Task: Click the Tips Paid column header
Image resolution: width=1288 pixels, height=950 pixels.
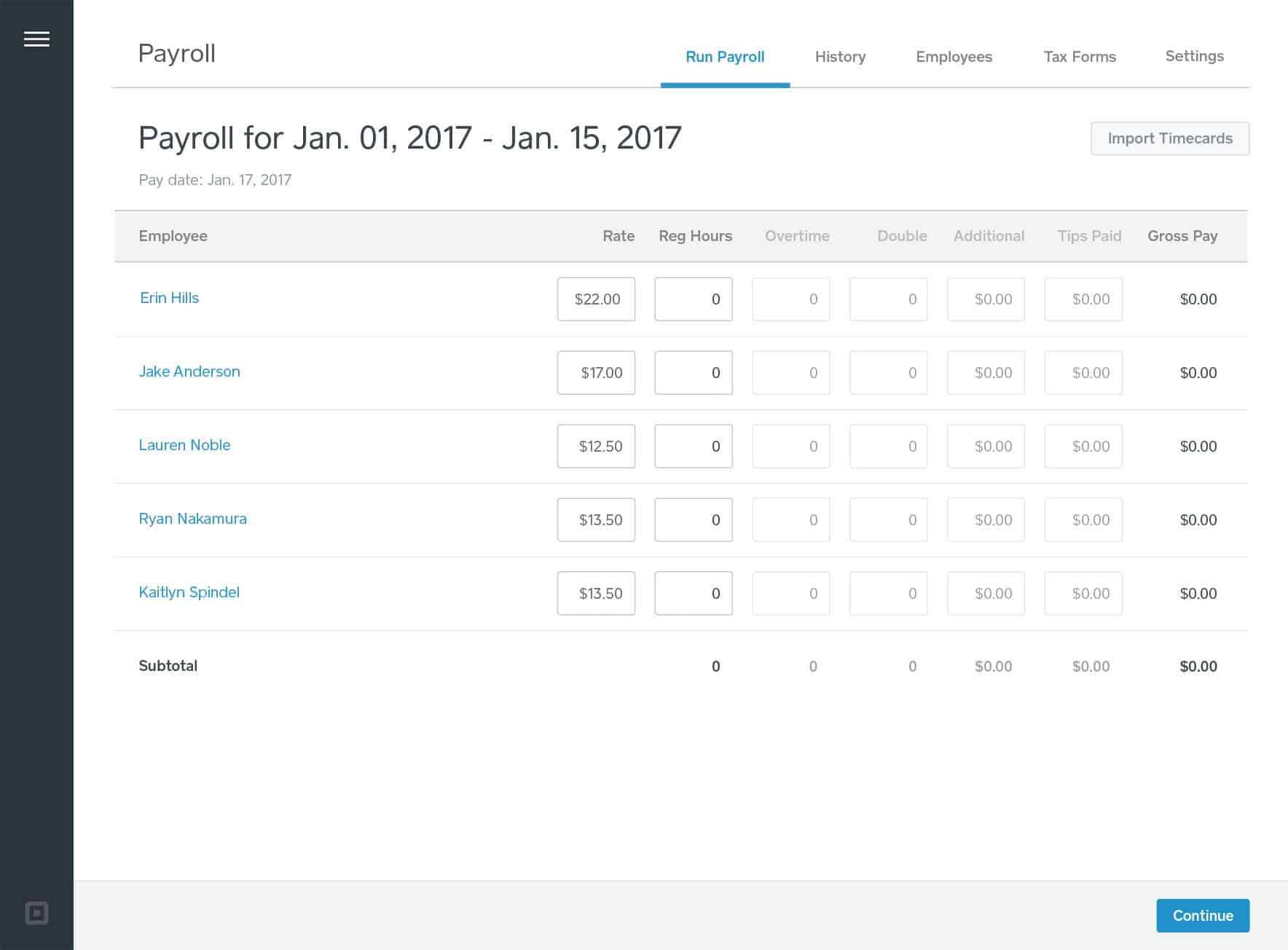Action: point(1089,236)
